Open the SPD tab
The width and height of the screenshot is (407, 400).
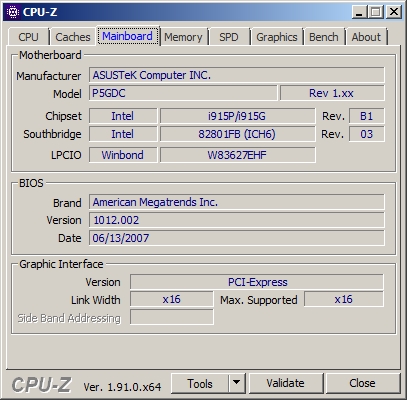[229, 37]
